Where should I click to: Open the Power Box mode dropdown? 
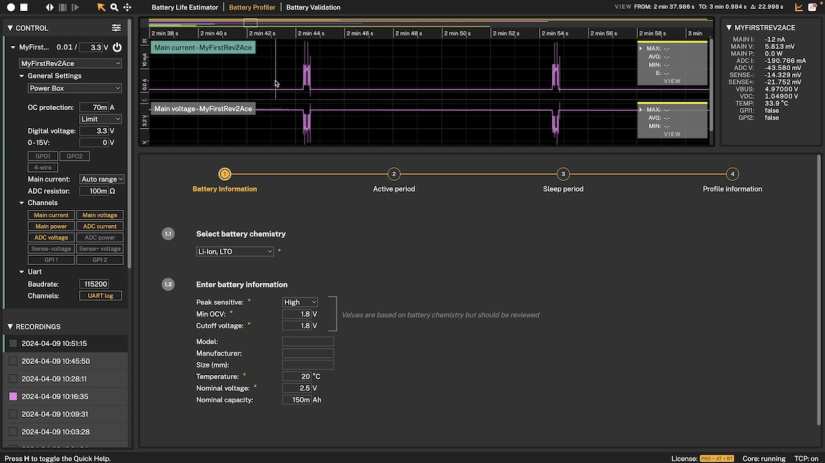tap(74, 88)
